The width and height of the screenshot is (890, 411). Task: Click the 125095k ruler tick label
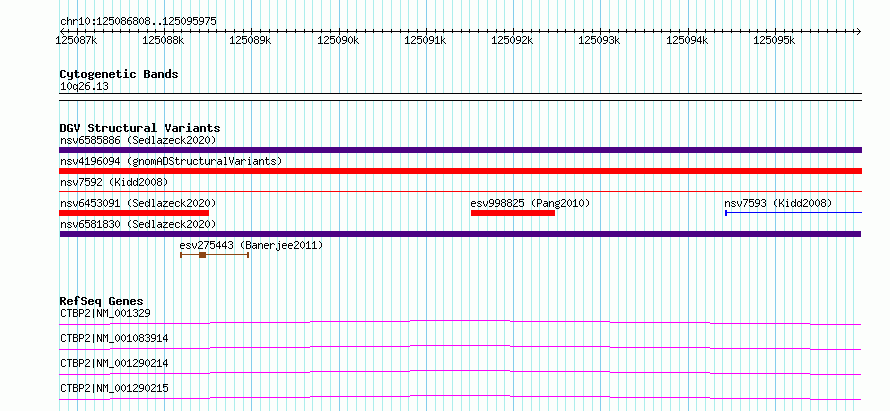(775, 40)
